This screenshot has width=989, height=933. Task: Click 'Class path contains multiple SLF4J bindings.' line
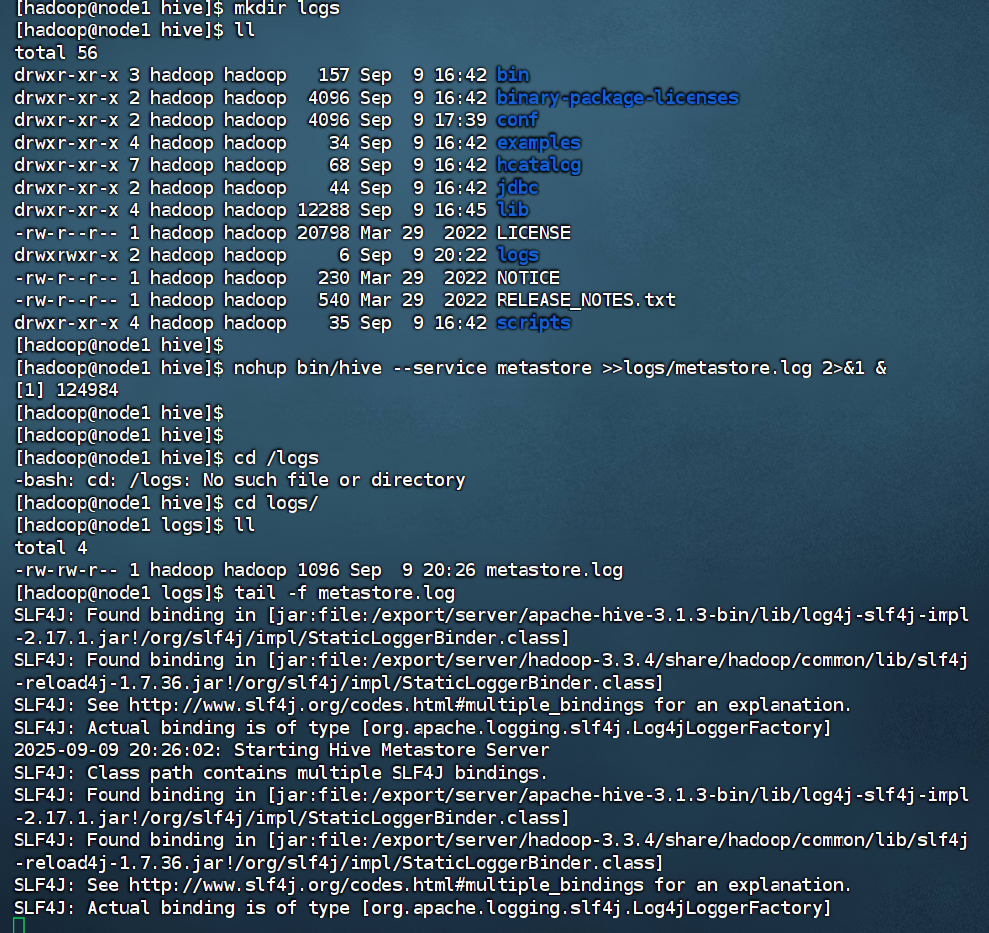tap(317, 773)
